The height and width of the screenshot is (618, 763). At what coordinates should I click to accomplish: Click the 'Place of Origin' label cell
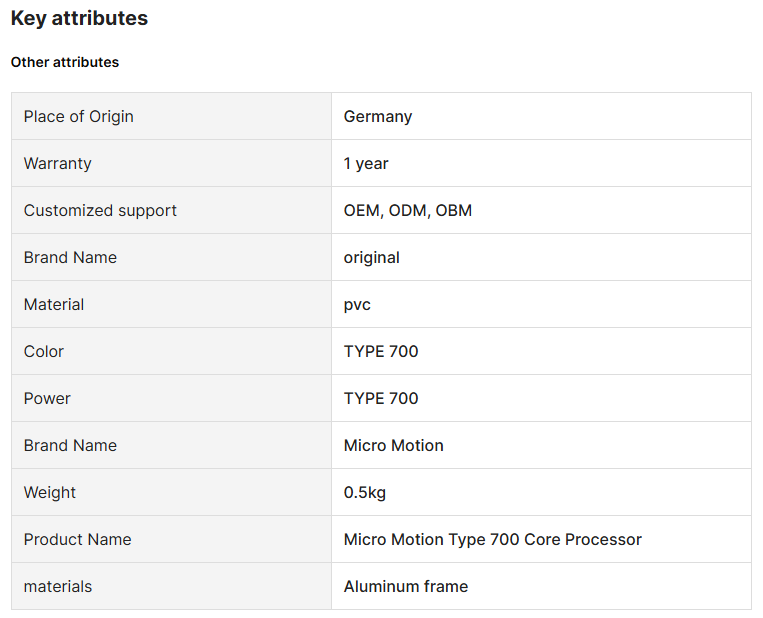(171, 116)
